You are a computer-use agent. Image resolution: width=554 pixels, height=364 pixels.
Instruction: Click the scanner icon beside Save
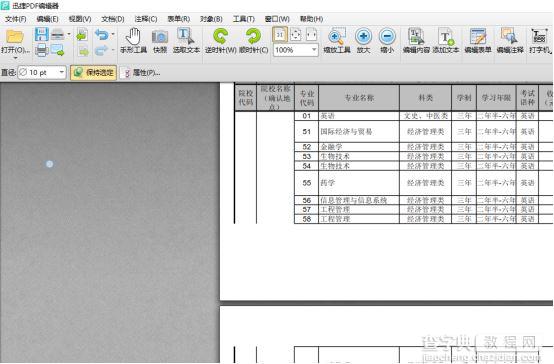[58, 35]
